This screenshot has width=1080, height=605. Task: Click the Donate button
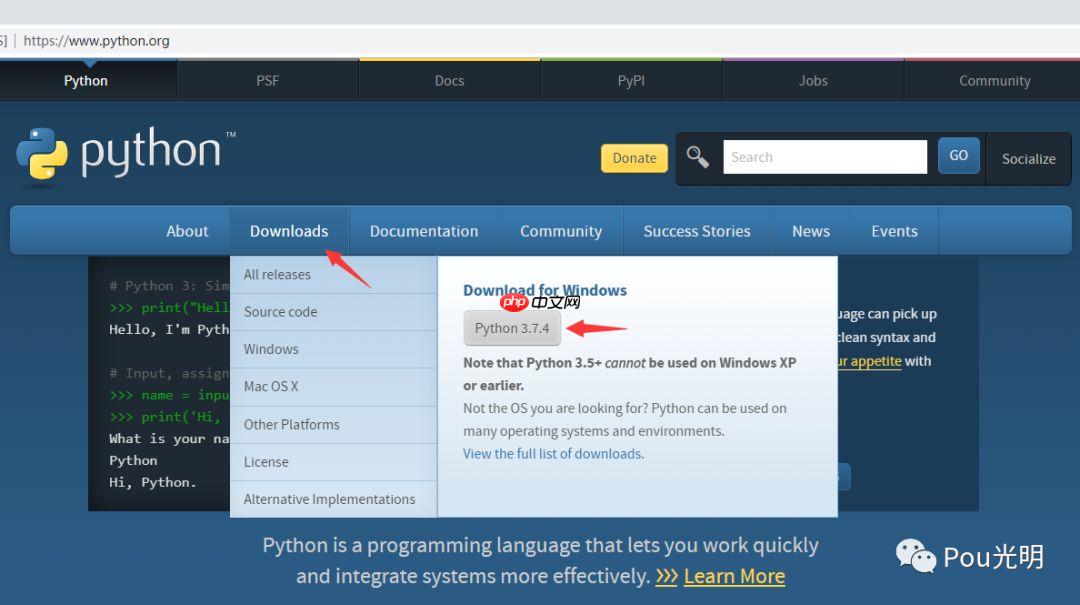pyautogui.click(x=633, y=158)
